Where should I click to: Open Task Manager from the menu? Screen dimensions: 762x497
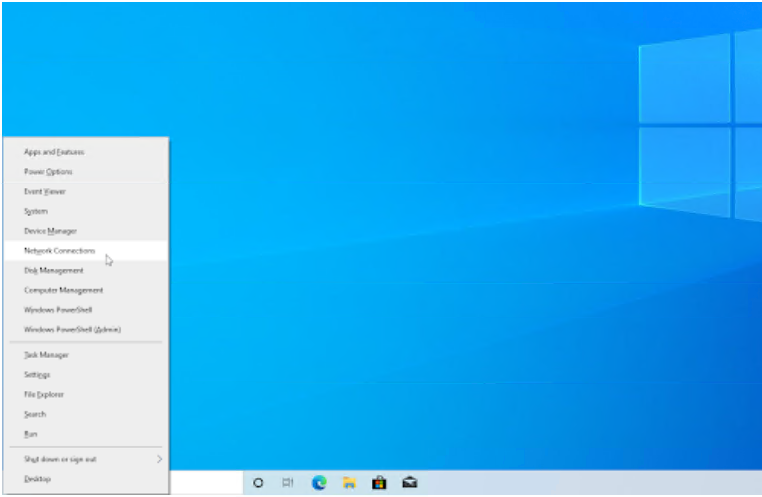pos(46,355)
